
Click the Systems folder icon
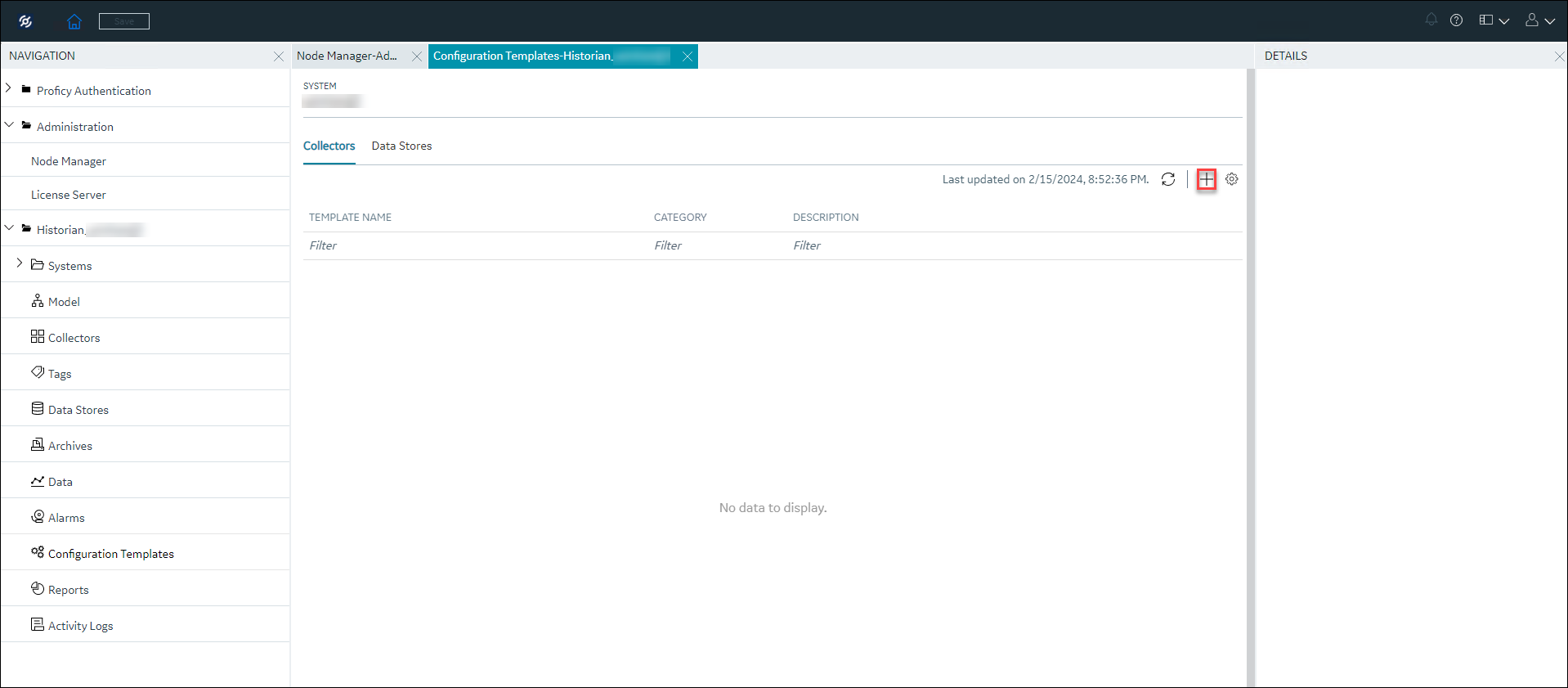37,264
